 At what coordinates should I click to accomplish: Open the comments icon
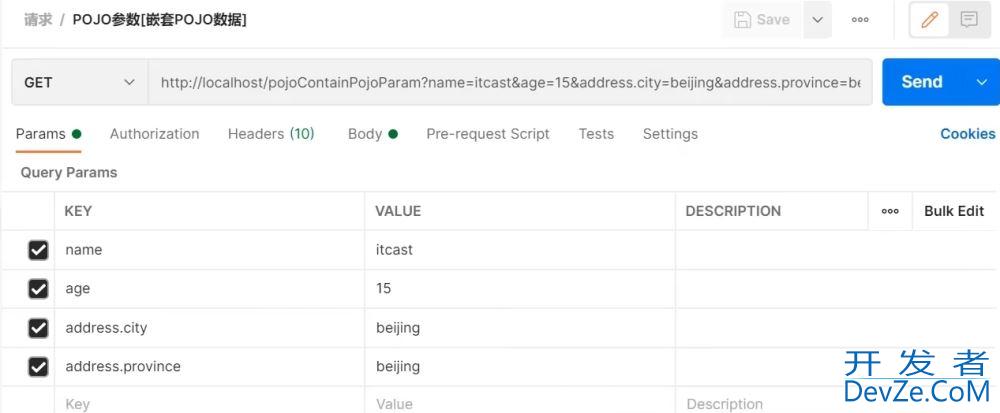click(969, 20)
